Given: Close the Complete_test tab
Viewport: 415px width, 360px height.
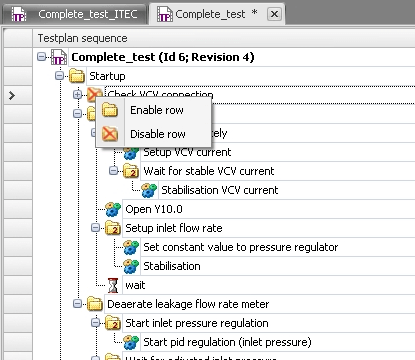Looking at the screenshot, I should coord(274,14).
